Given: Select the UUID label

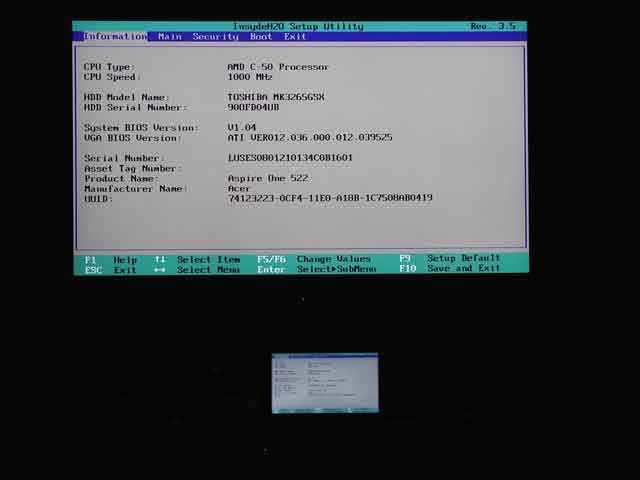Looking at the screenshot, I should (98, 199).
